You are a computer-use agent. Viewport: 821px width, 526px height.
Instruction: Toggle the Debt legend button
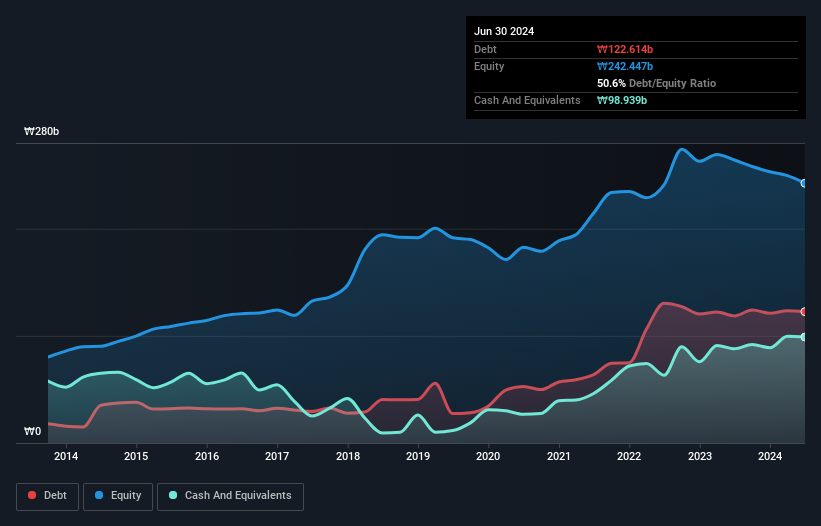(x=48, y=496)
